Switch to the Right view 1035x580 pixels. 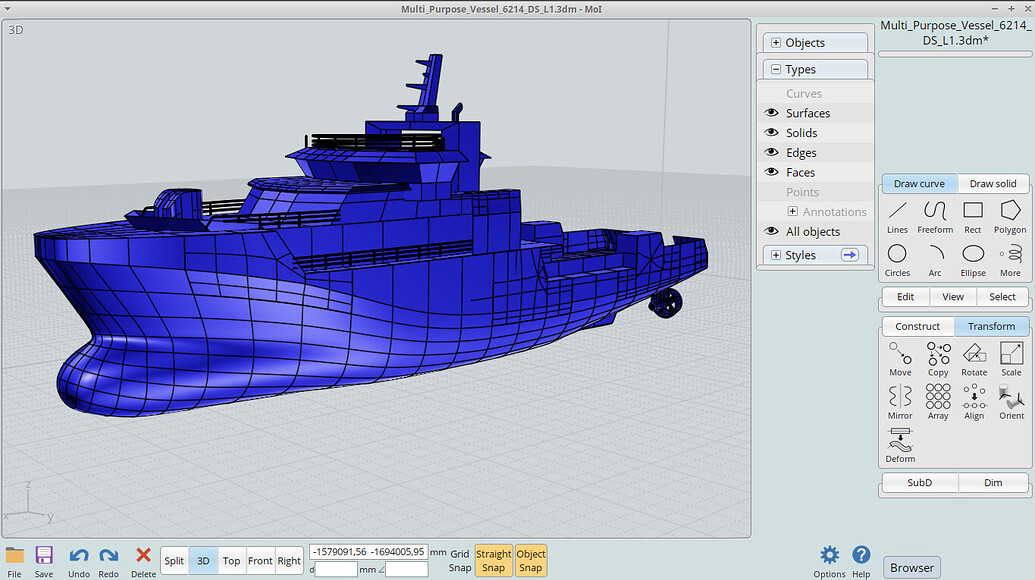[x=289, y=561]
